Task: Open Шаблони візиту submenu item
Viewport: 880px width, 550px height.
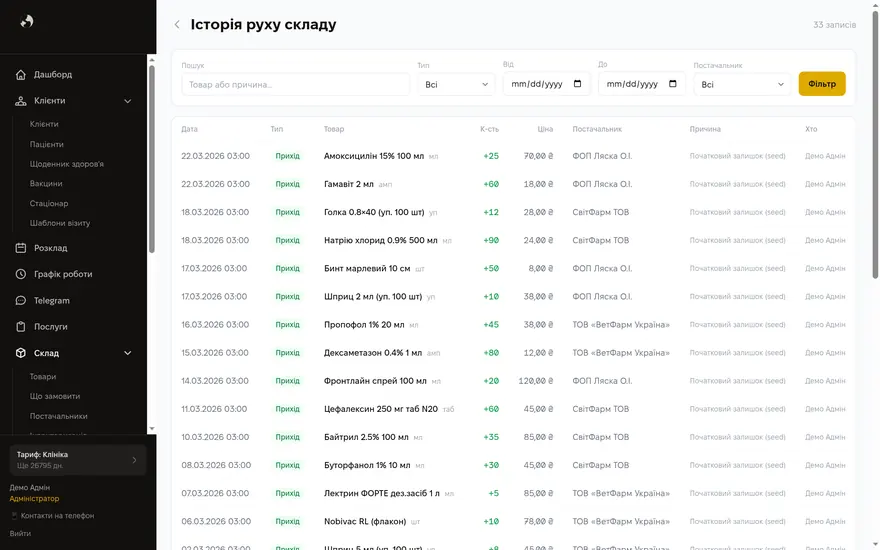Action: (x=59, y=223)
